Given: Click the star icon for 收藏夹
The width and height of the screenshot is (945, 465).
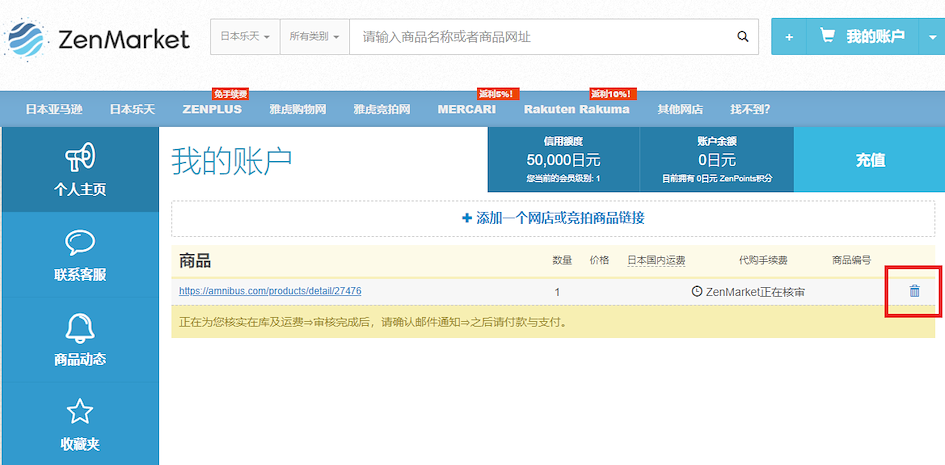Looking at the screenshot, I should [80, 412].
